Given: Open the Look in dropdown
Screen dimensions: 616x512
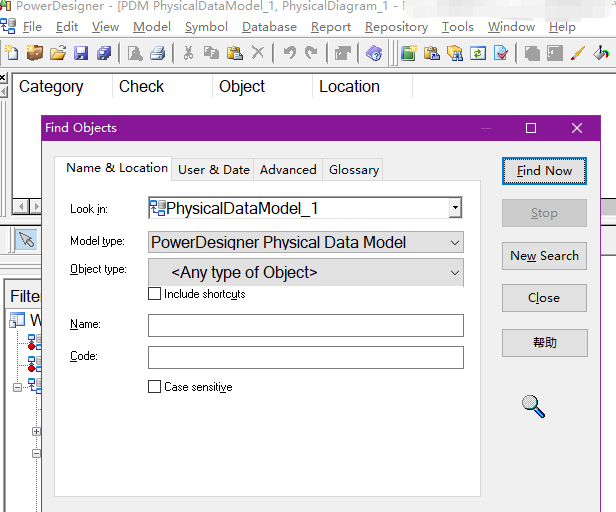Looking at the screenshot, I should pos(455,207).
